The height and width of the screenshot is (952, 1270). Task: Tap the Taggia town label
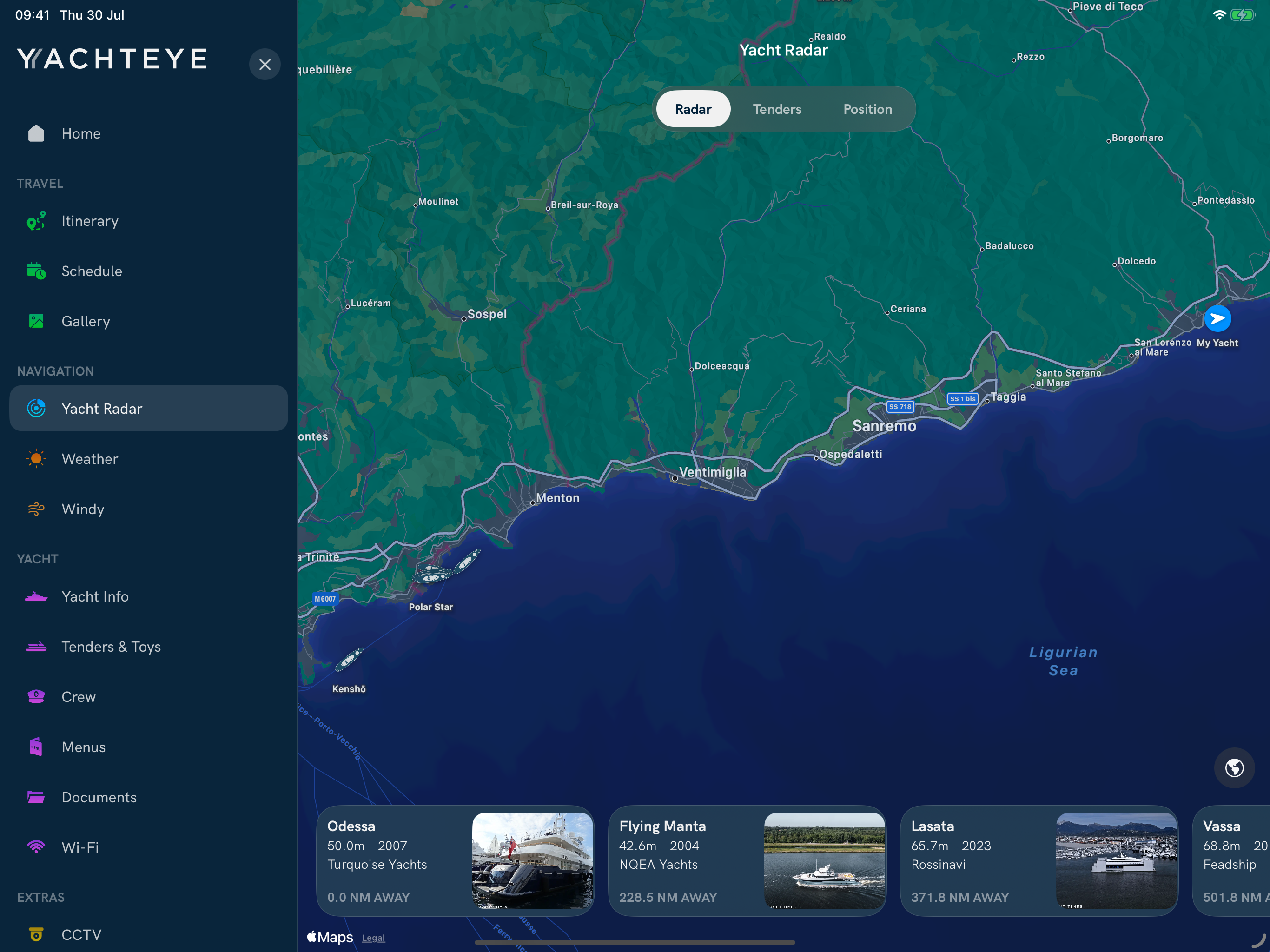(1008, 397)
